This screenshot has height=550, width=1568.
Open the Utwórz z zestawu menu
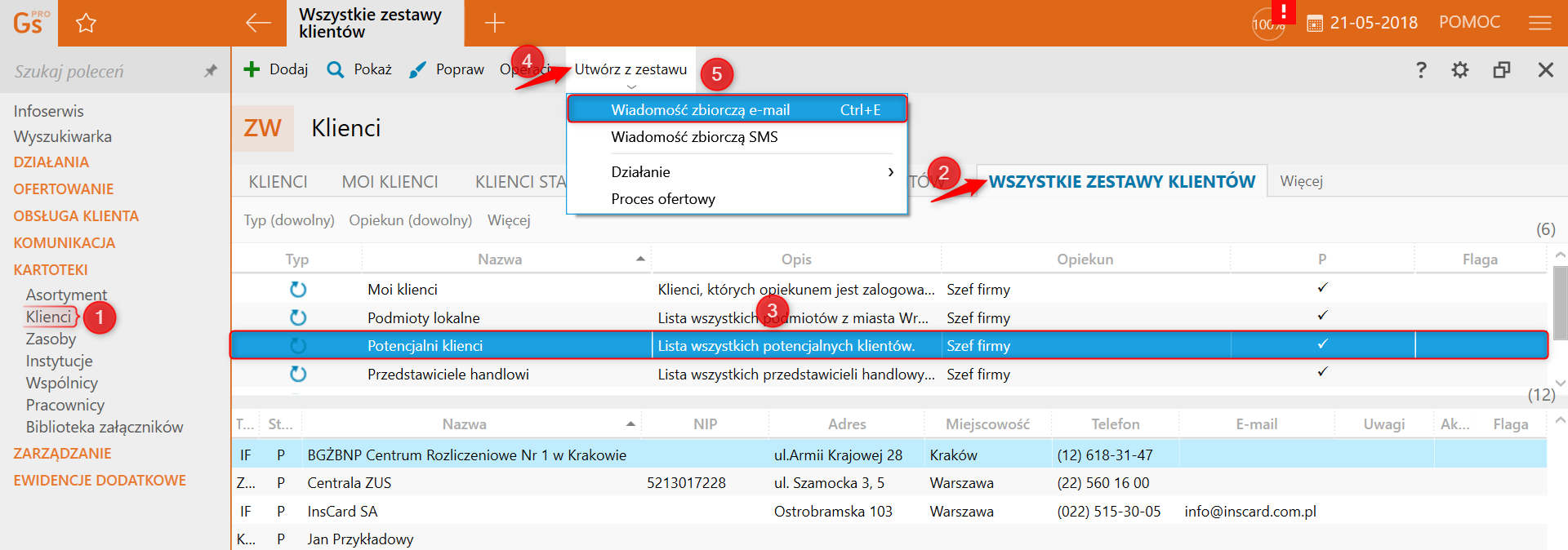[630, 70]
